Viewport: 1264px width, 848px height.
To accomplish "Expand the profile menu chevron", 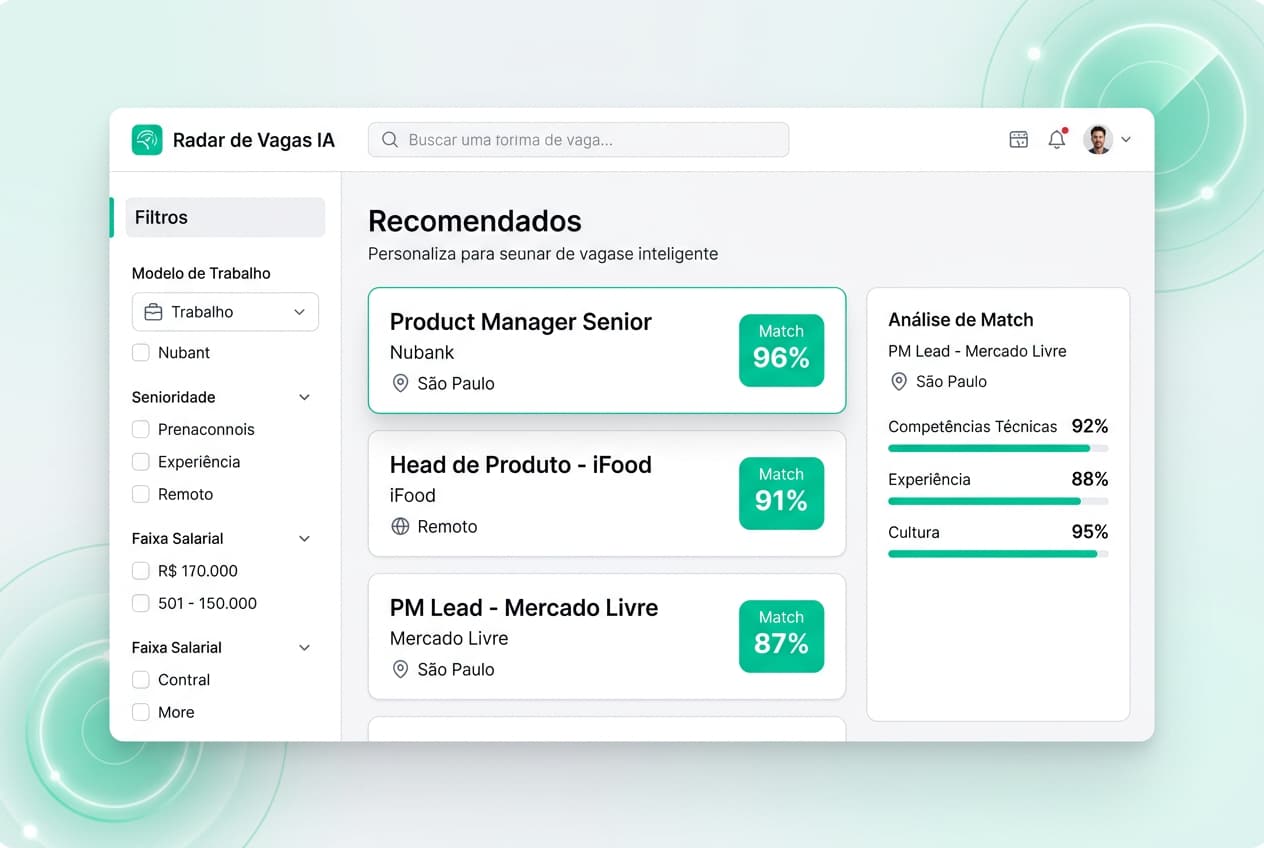I will (x=1126, y=140).
